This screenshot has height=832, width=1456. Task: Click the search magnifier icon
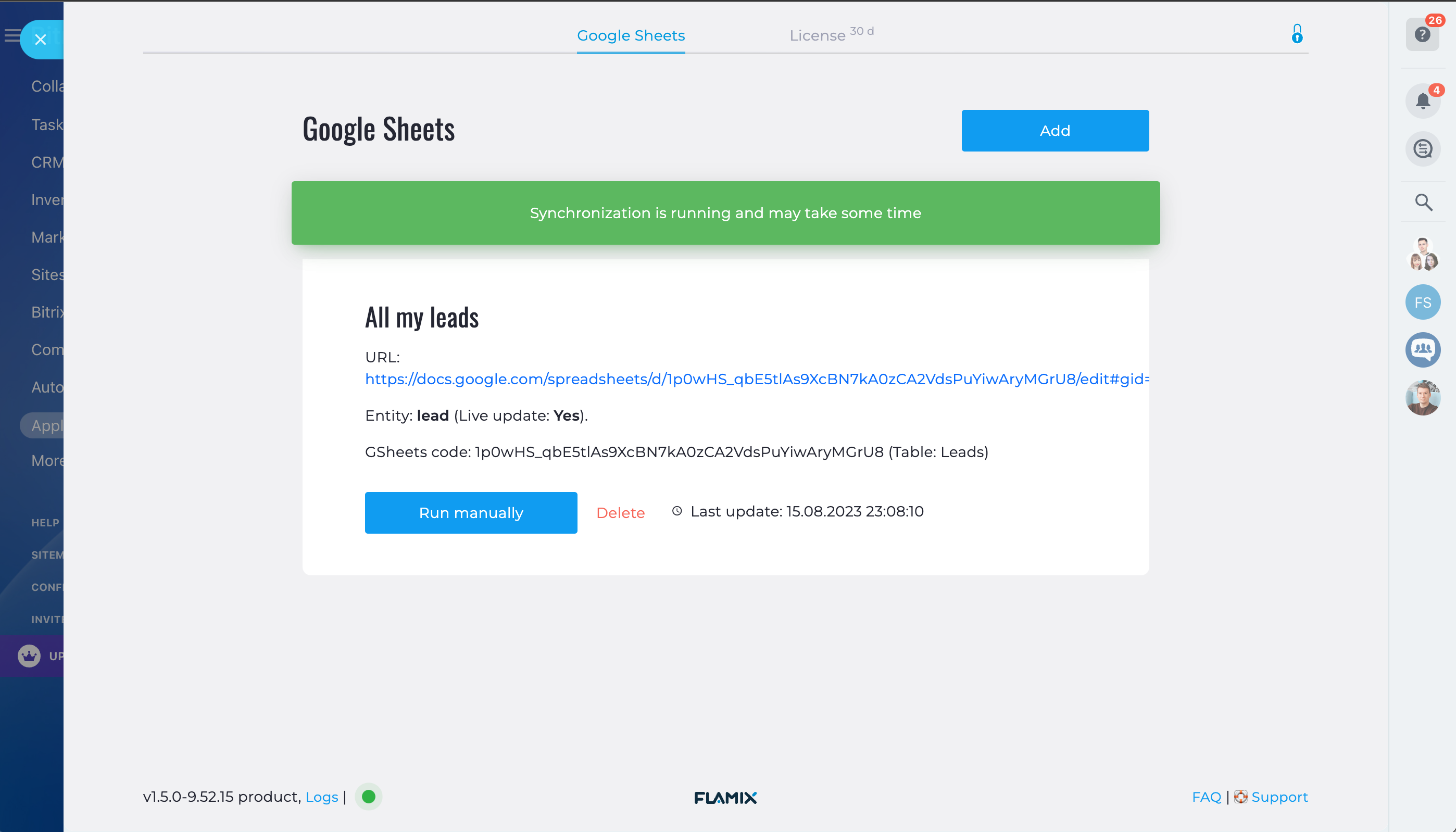[1423, 203]
